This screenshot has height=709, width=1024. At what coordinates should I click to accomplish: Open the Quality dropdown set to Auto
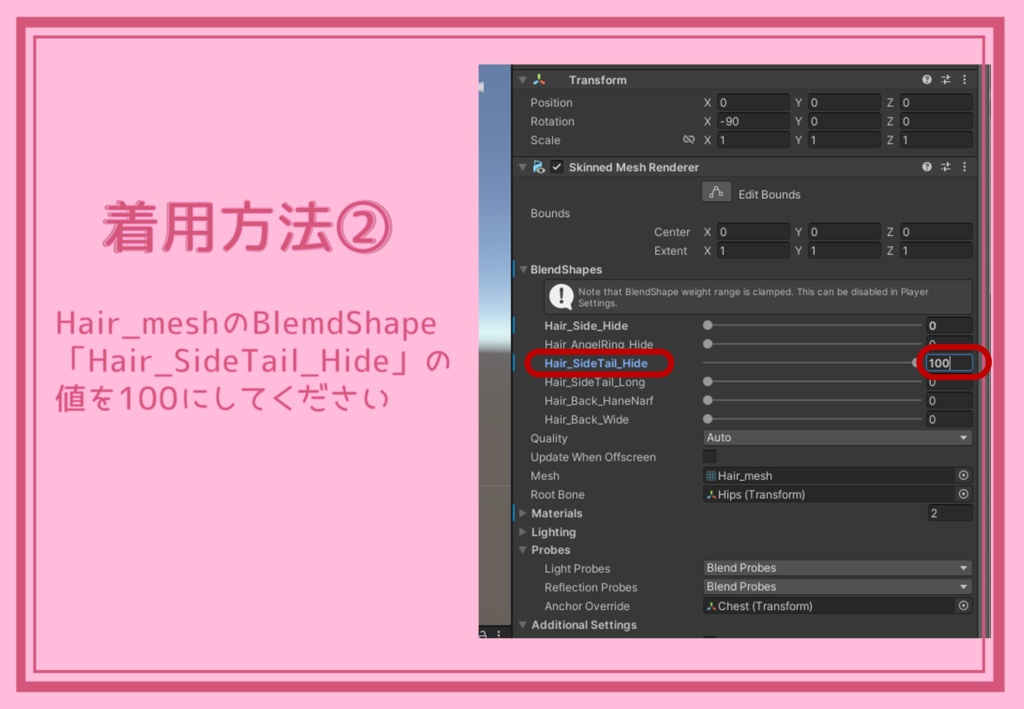click(x=836, y=438)
